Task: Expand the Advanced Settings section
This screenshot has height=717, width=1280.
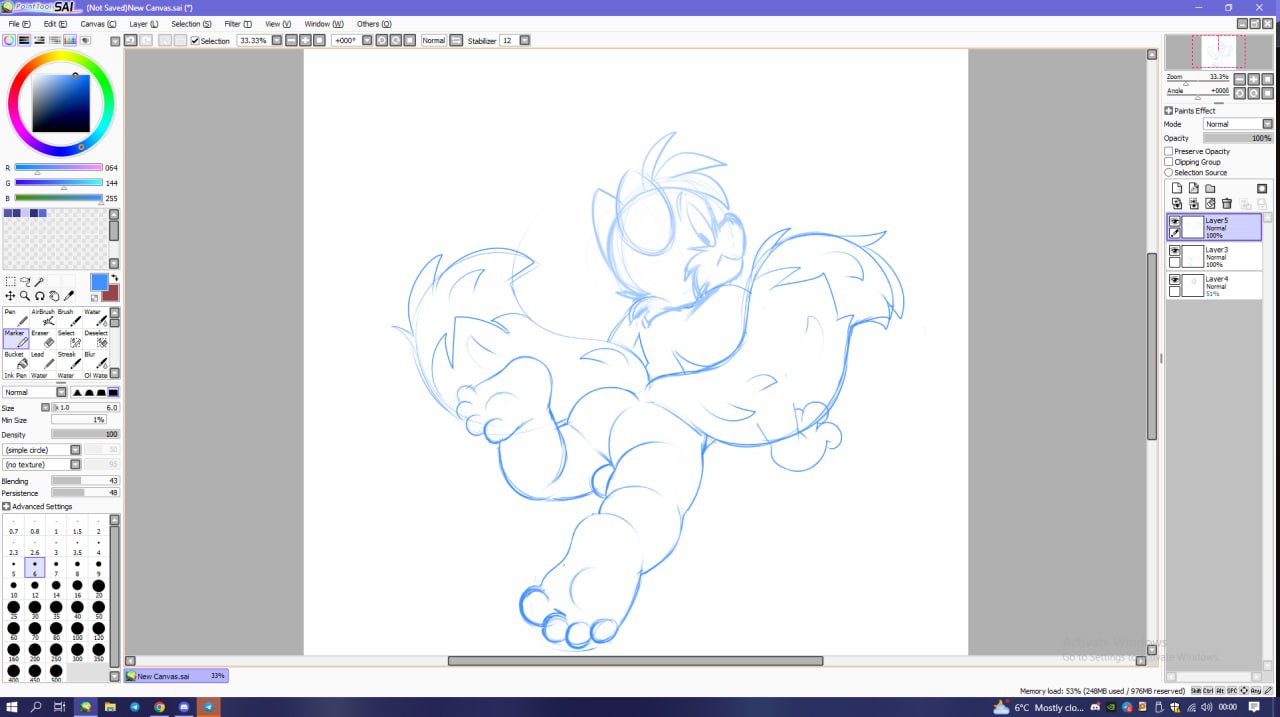Action: point(7,507)
